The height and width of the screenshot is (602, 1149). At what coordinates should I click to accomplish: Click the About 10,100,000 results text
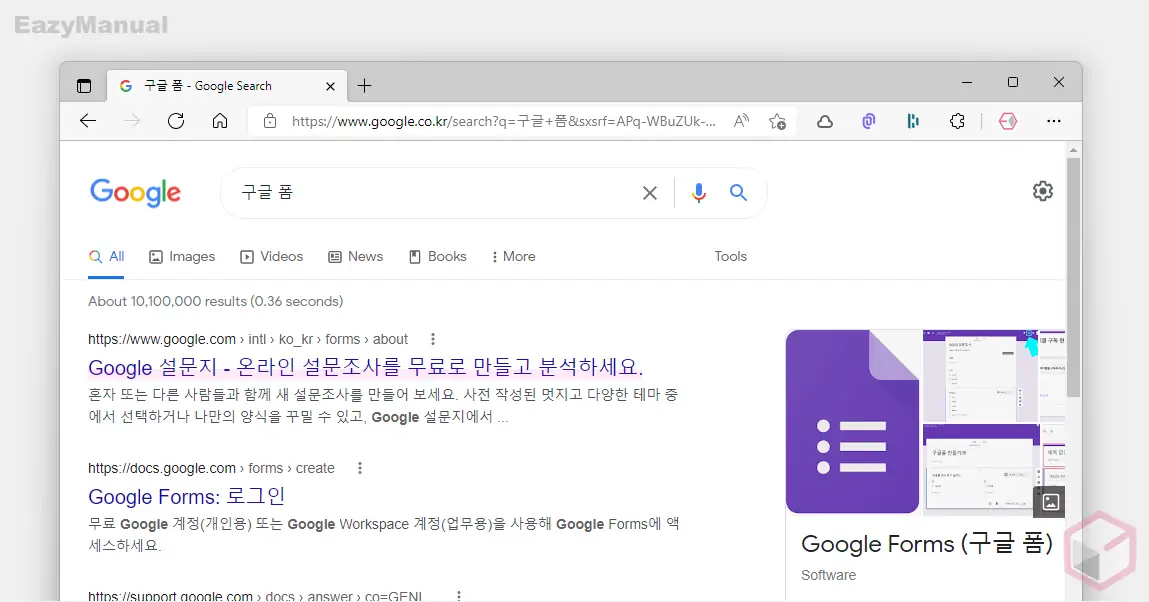click(x=215, y=301)
